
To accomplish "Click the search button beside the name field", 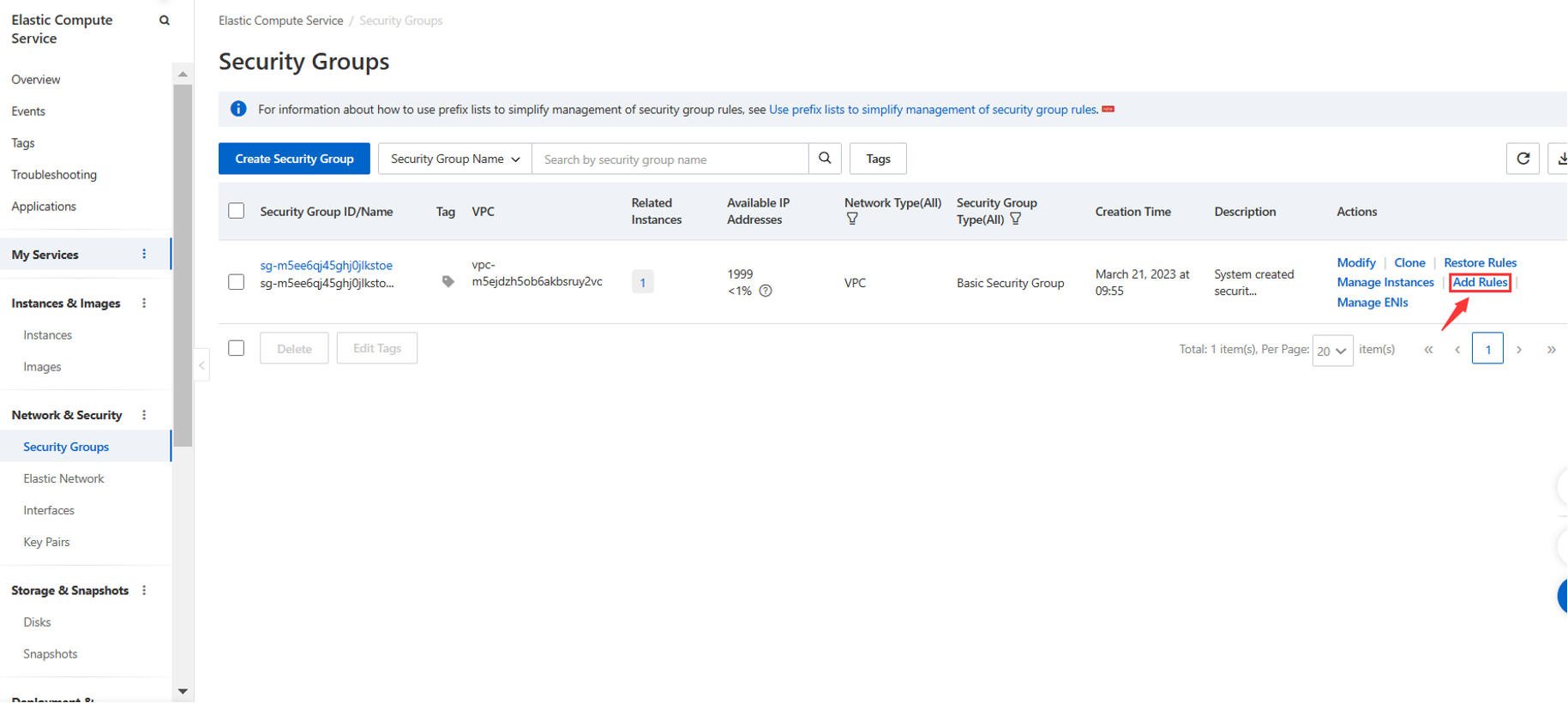I will [x=825, y=159].
